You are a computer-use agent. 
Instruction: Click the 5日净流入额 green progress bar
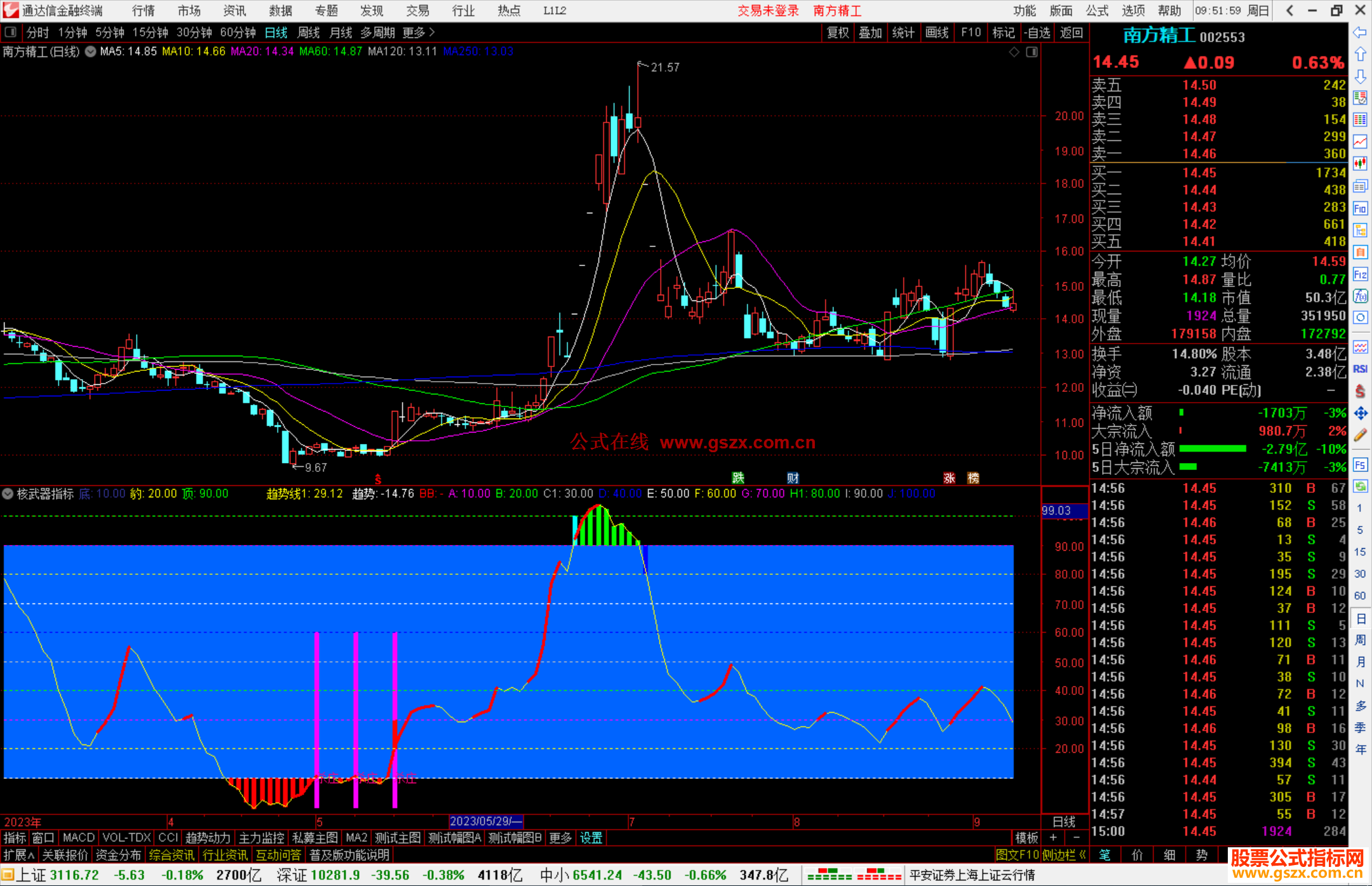pos(1212,449)
